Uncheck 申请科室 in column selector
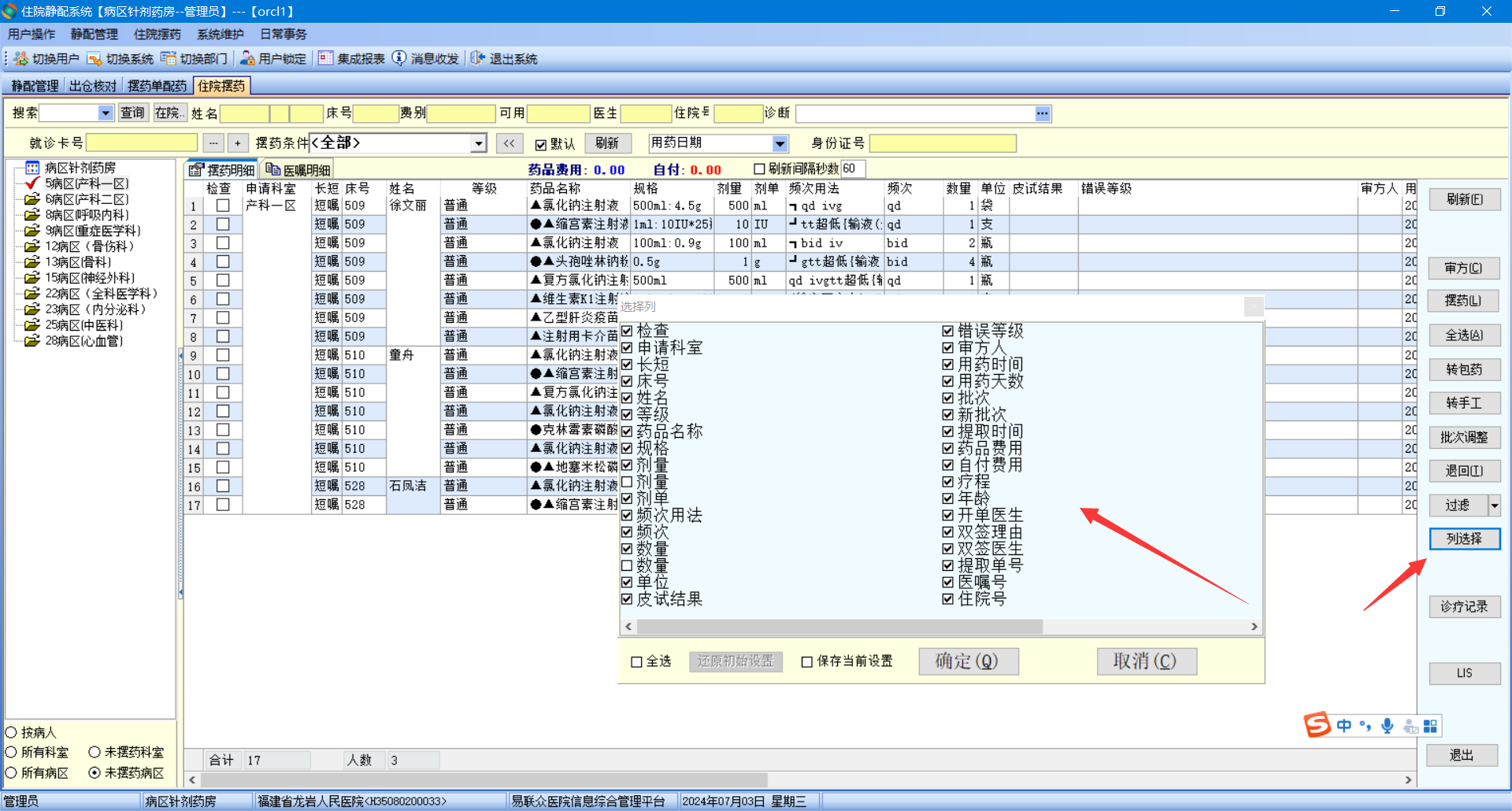 627,347
